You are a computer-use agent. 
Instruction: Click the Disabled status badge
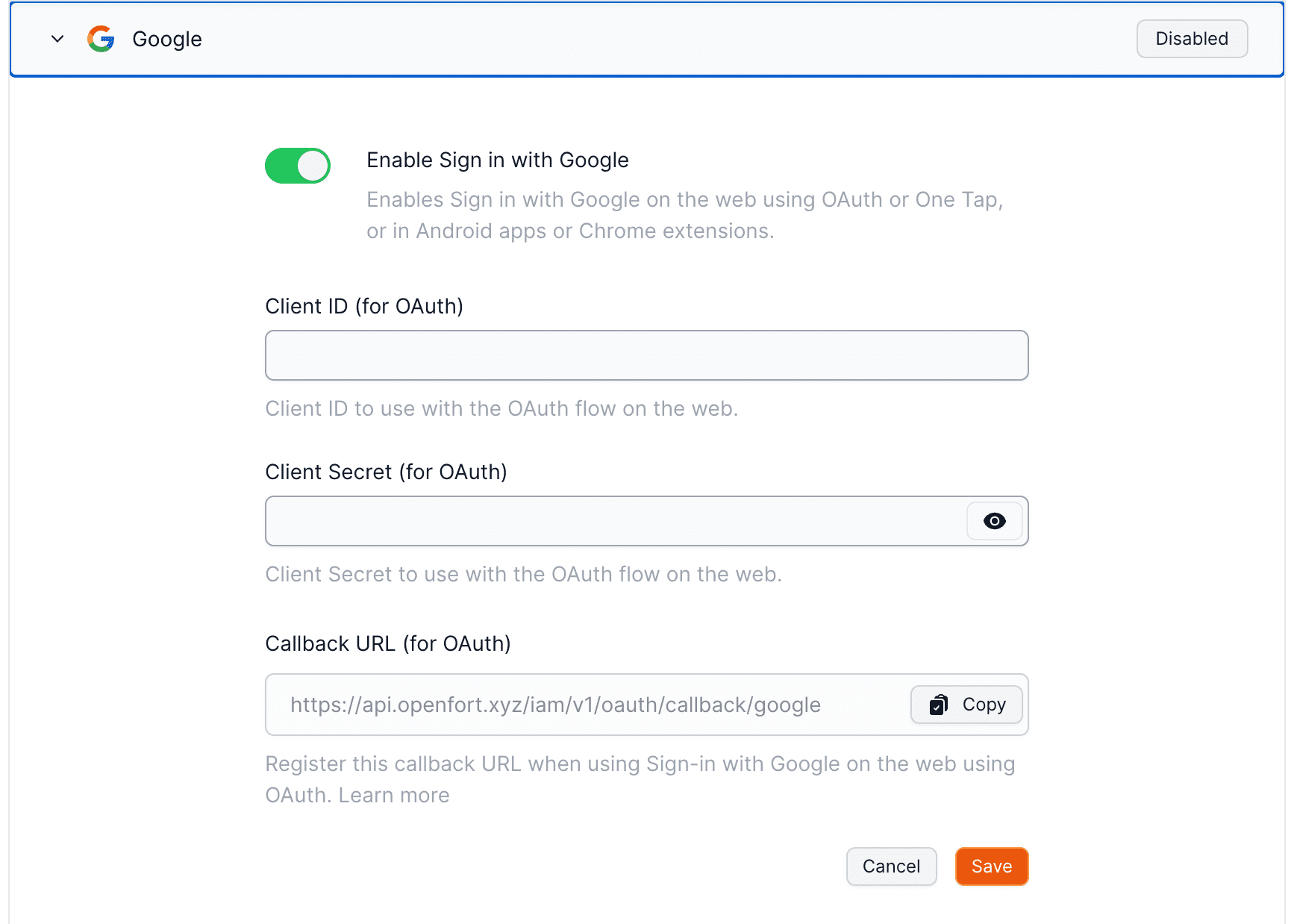pyautogui.click(x=1192, y=39)
